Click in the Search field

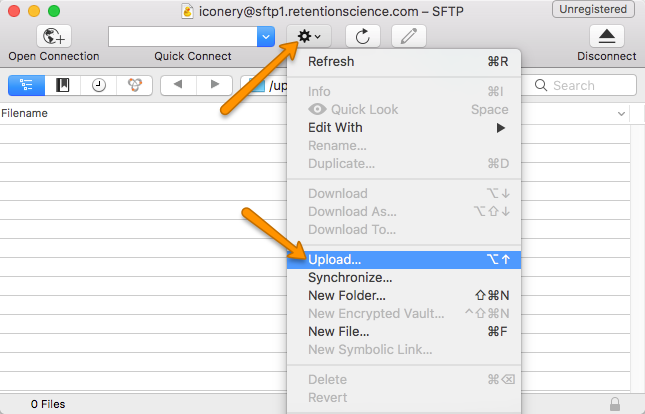pyautogui.click(x=579, y=85)
